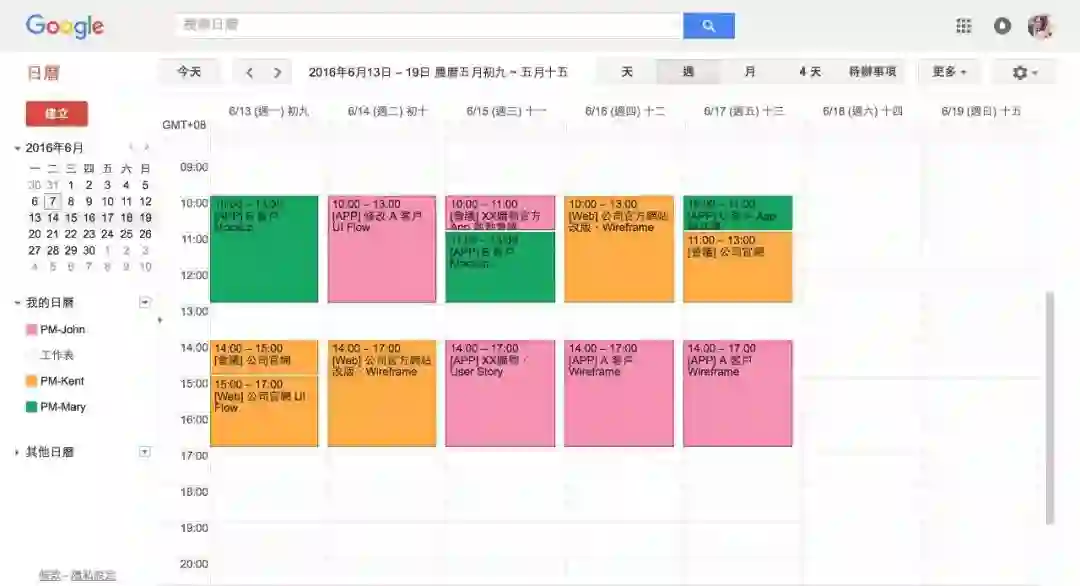Select day 22 in mini calendar
This screenshot has width=1080, height=586.
click(71, 234)
